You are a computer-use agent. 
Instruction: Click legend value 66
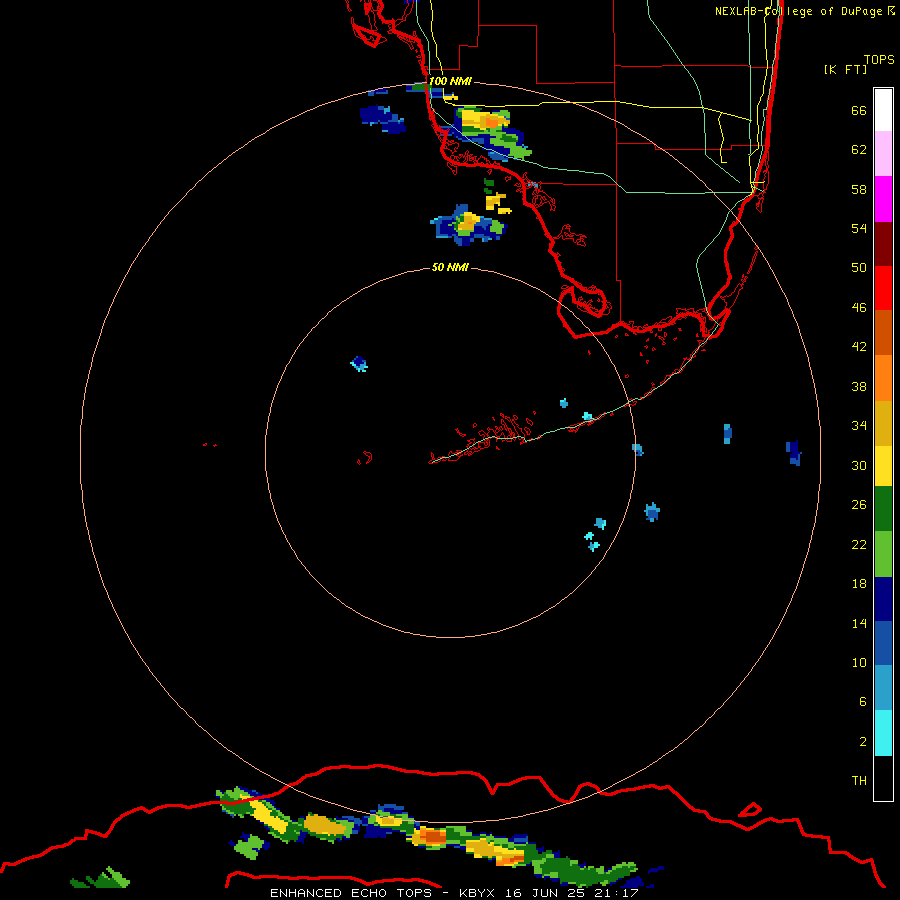(x=859, y=111)
